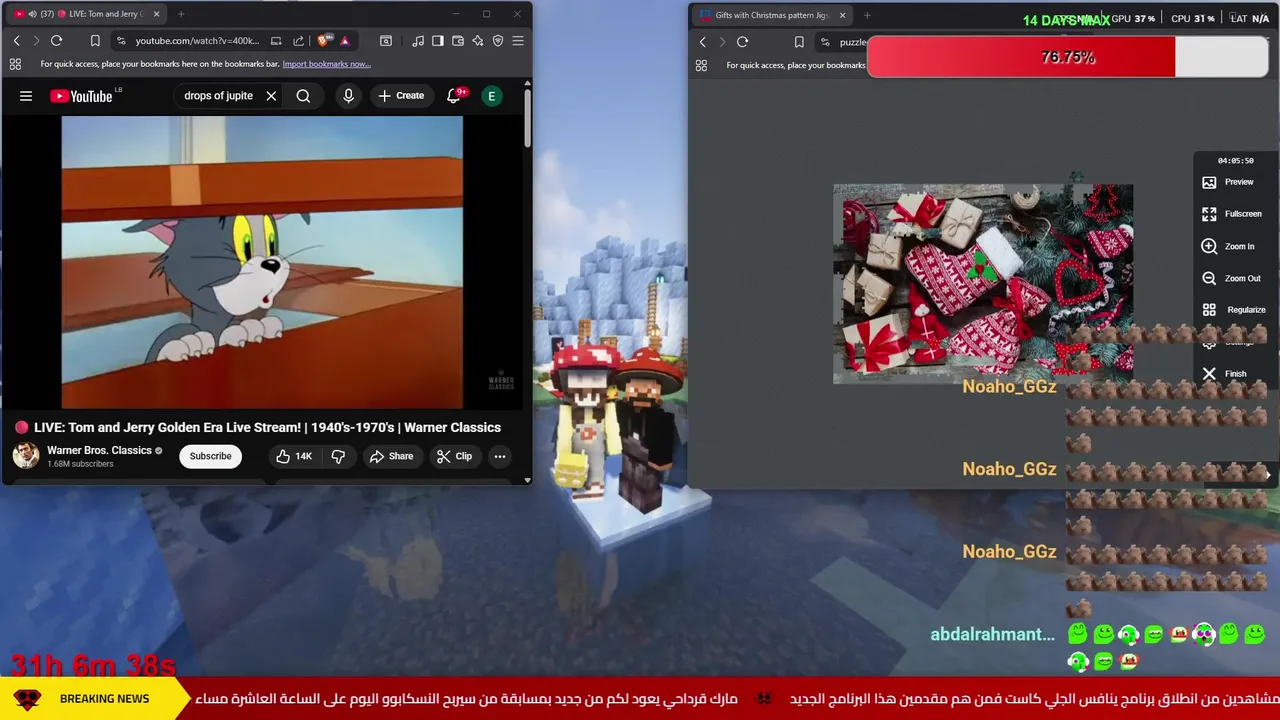The image size is (1280, 720).
Task: Mute the Tom and Jerry tab audio icon
Action: 31,14
